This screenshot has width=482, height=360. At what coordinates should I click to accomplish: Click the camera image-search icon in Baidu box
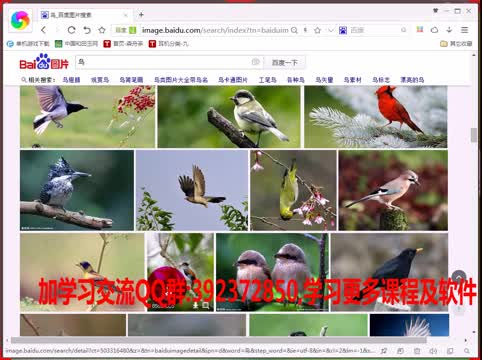coord(256,62)
